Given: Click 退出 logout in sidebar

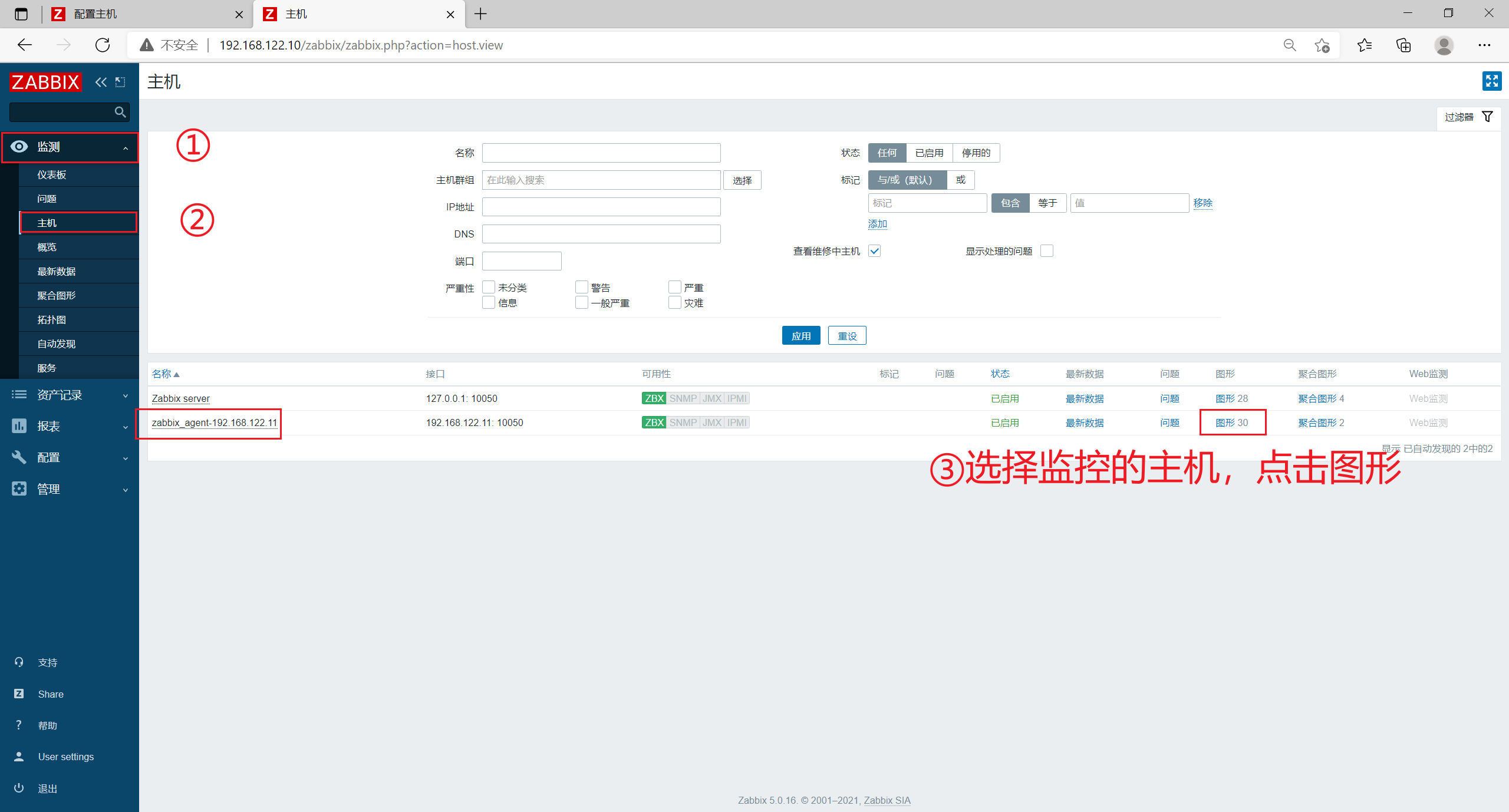Looking at the screenshot, I should point(48,788).
